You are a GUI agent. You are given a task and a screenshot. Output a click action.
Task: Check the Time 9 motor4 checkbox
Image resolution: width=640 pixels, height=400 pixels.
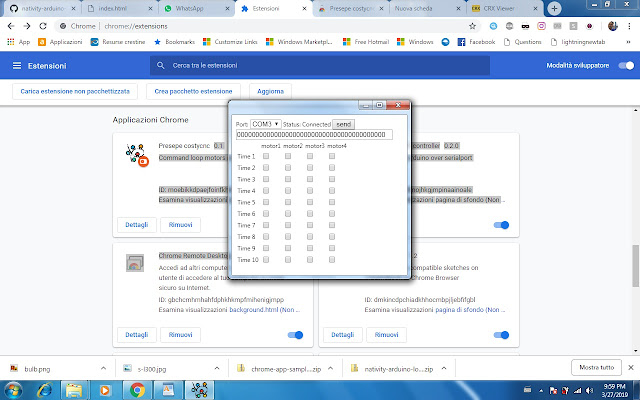(x=332, y=248)
